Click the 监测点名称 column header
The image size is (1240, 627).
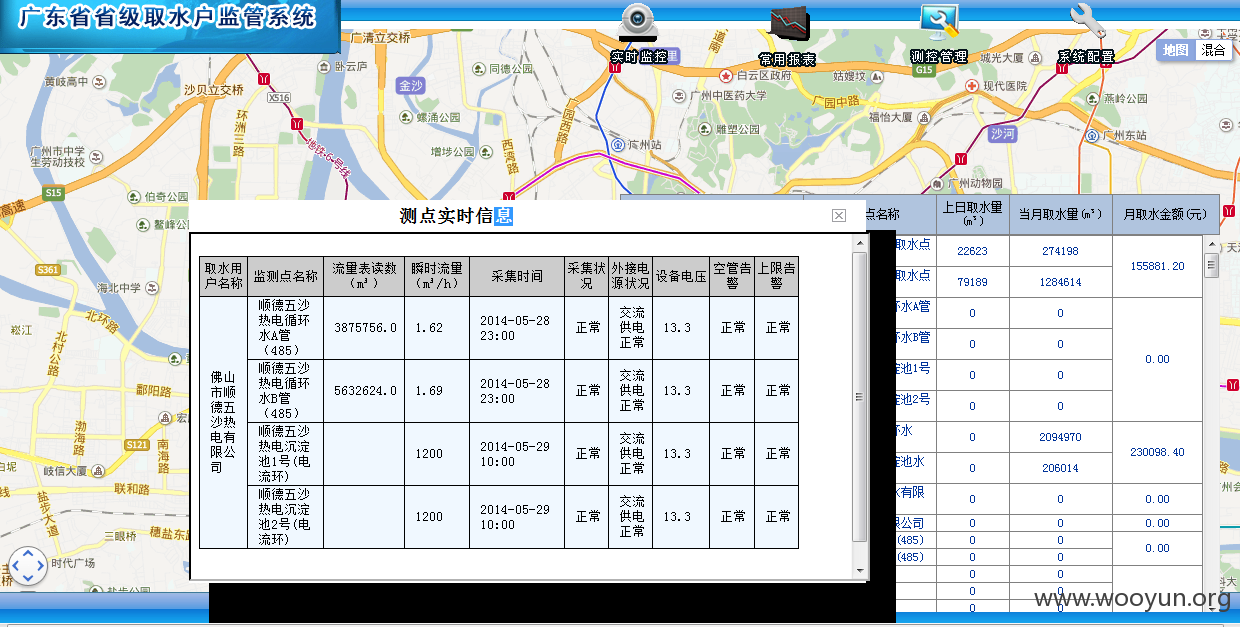tap(286, 276)
